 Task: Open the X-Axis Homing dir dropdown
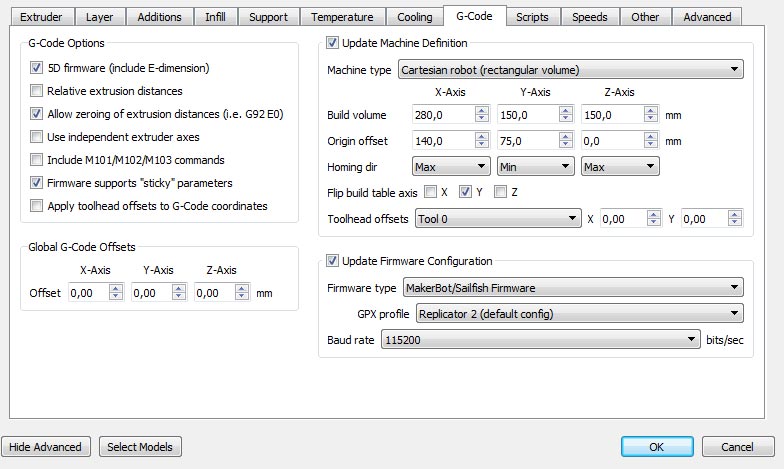(450, 166)
